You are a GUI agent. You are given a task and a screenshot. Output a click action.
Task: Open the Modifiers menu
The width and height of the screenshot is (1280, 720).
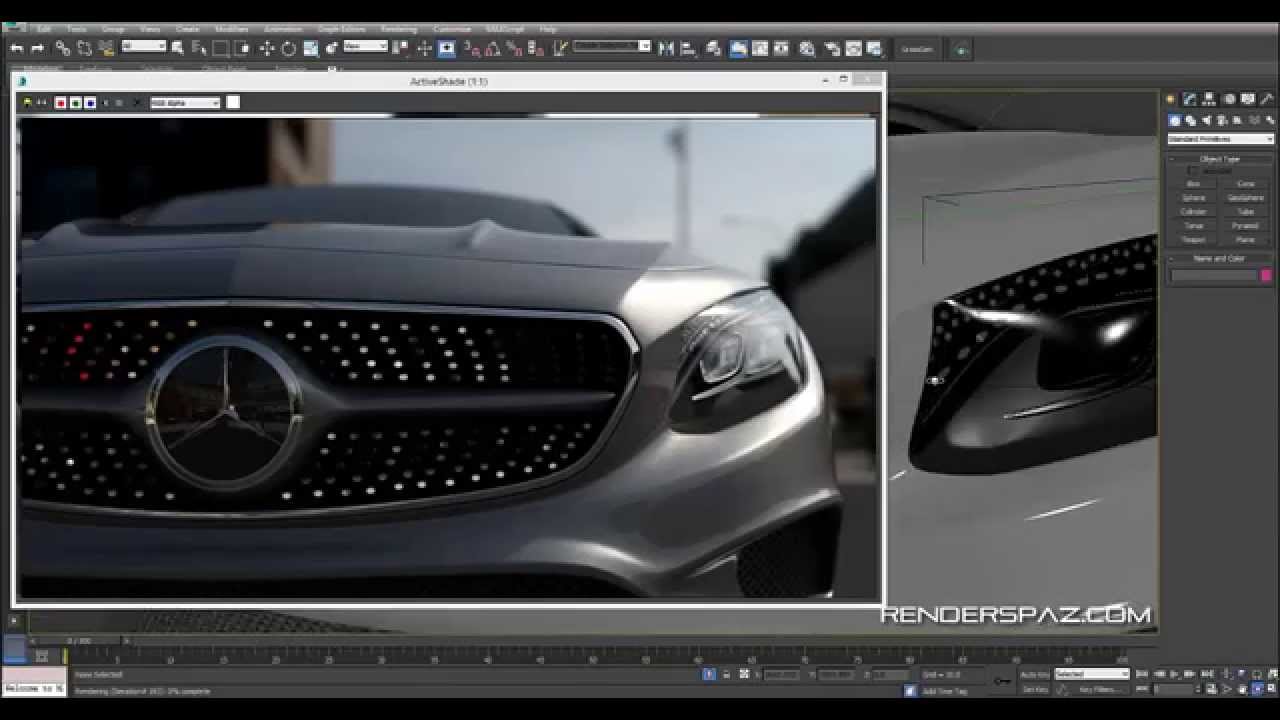pyautogui.click(x=232, y=29)
